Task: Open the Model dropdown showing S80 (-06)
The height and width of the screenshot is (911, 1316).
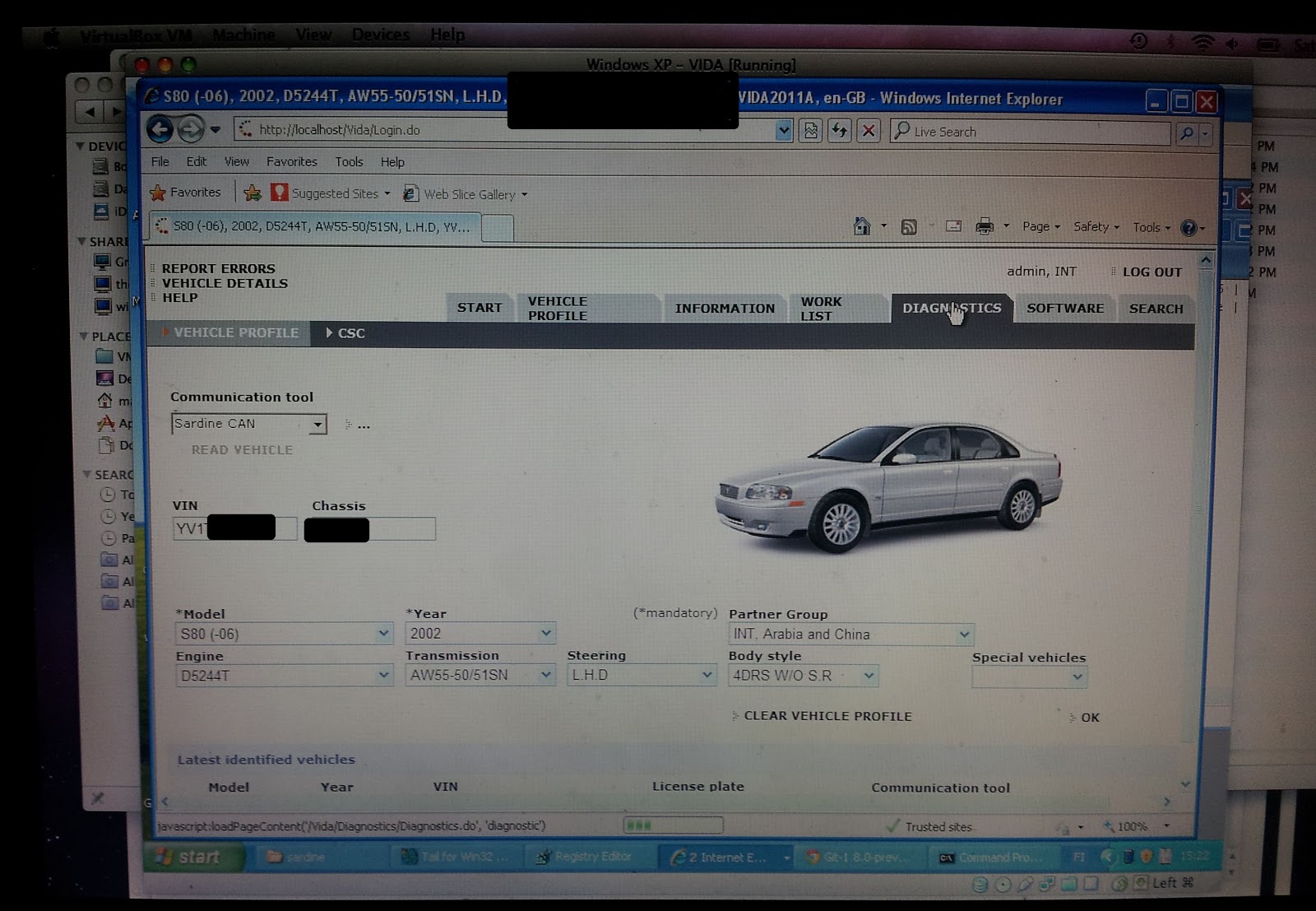Action: (x=284, y=634)
